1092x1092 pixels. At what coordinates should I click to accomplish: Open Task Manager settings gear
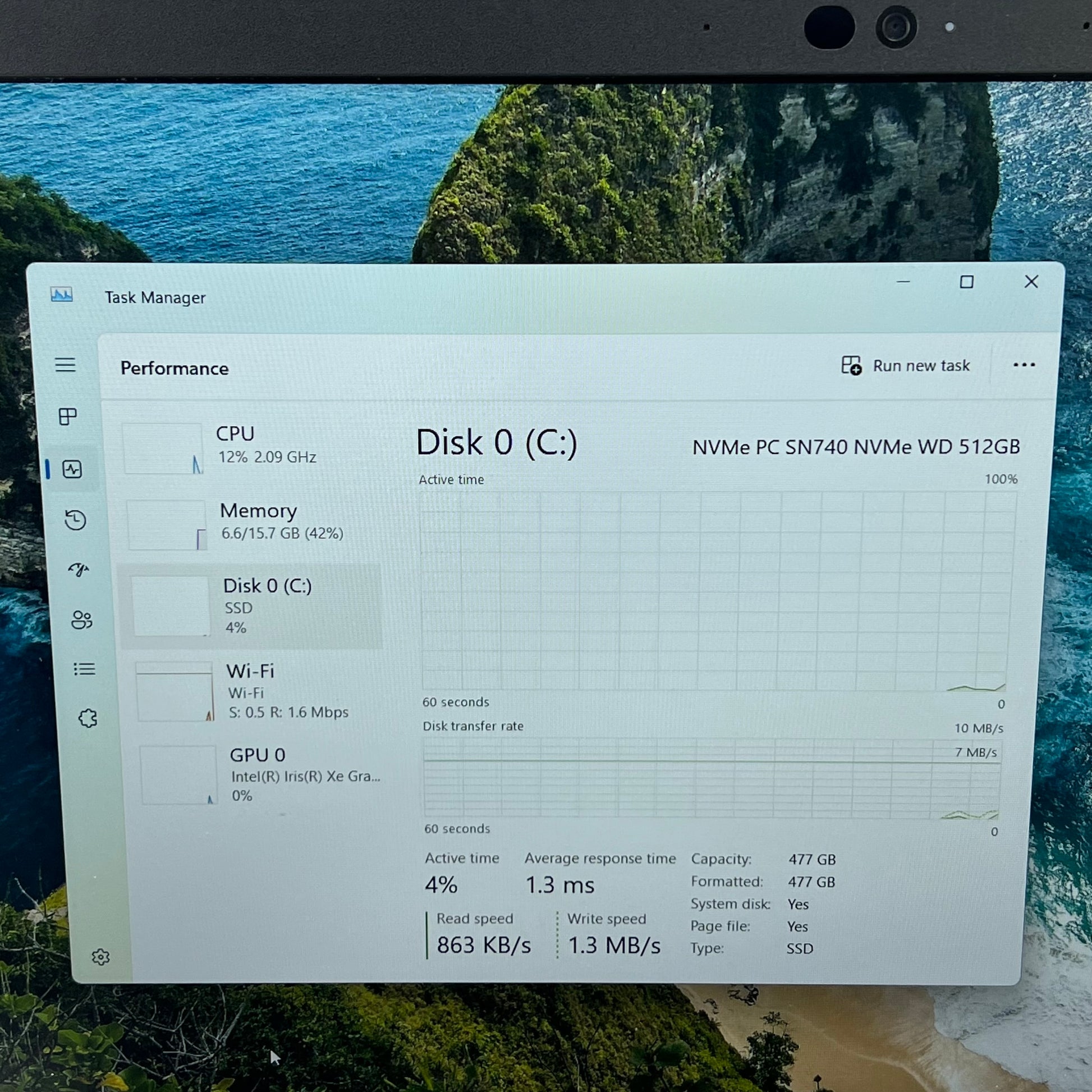tap(100, 957)
